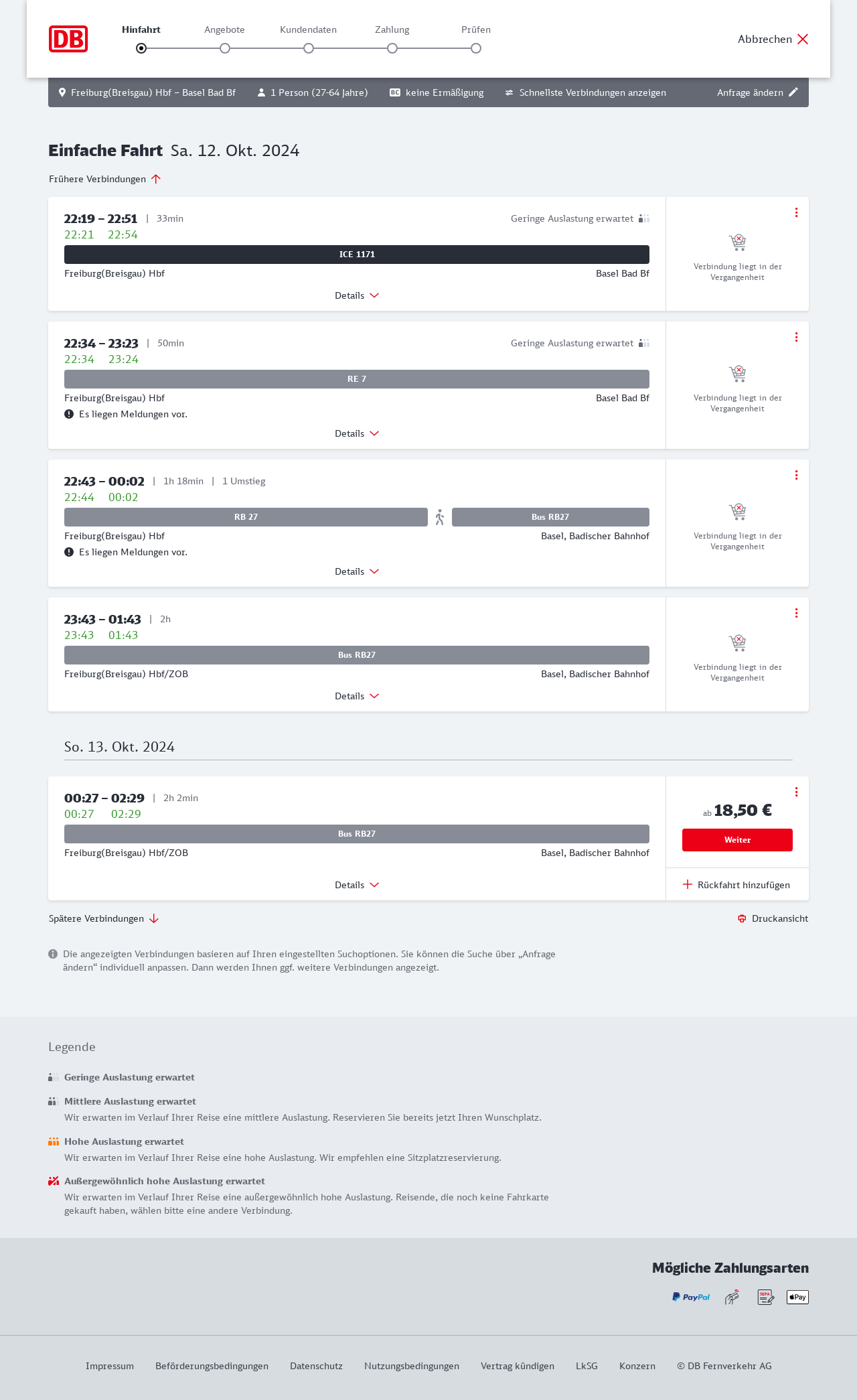This screenshot has height=1400, width=857.
Task: Expand Details for the 00:27 Bus RB27 connection
Action: pos(357,885)
